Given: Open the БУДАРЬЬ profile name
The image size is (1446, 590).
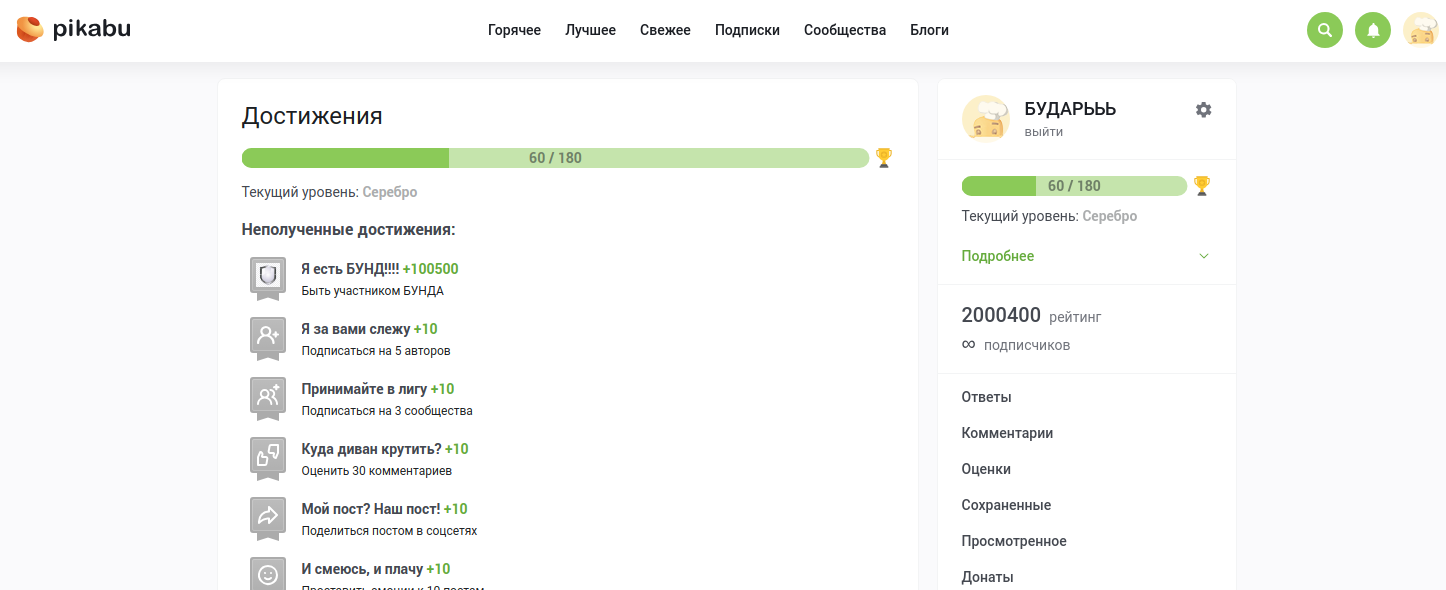Looking at the screenshot, I should click(1070, 109).
